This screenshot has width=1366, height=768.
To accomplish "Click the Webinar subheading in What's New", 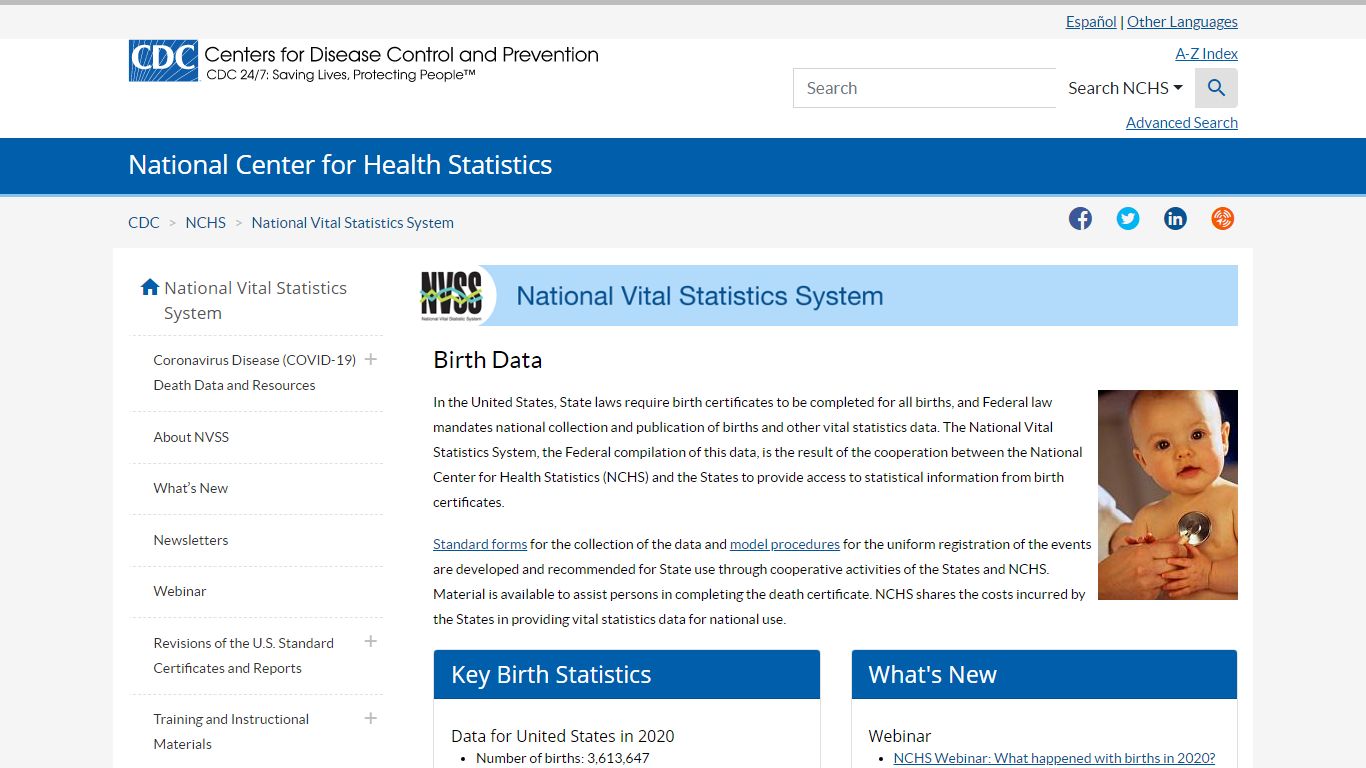I will [900, 736].
